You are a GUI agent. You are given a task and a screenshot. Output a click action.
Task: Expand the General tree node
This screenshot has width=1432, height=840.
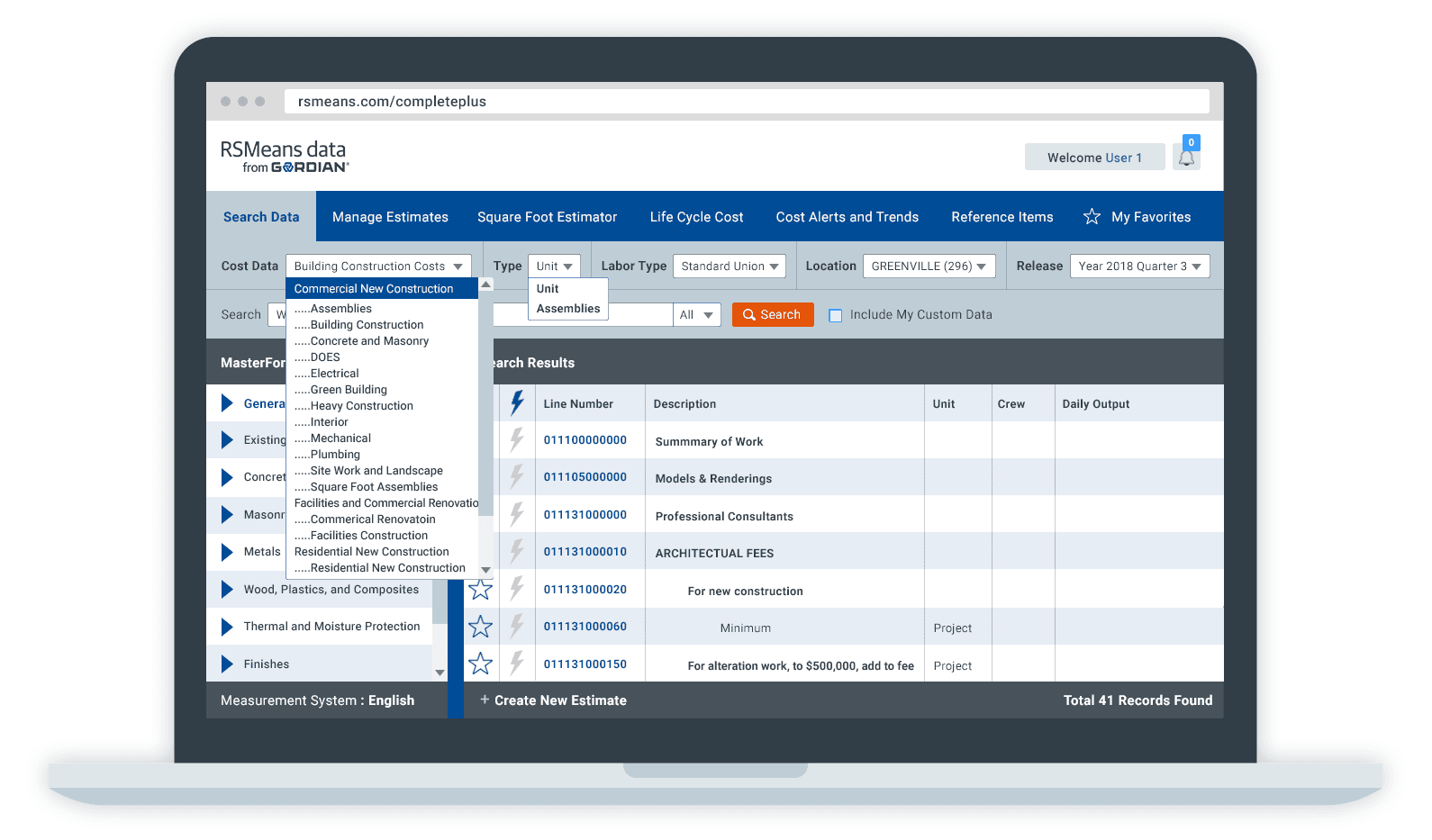coord(227,403)
